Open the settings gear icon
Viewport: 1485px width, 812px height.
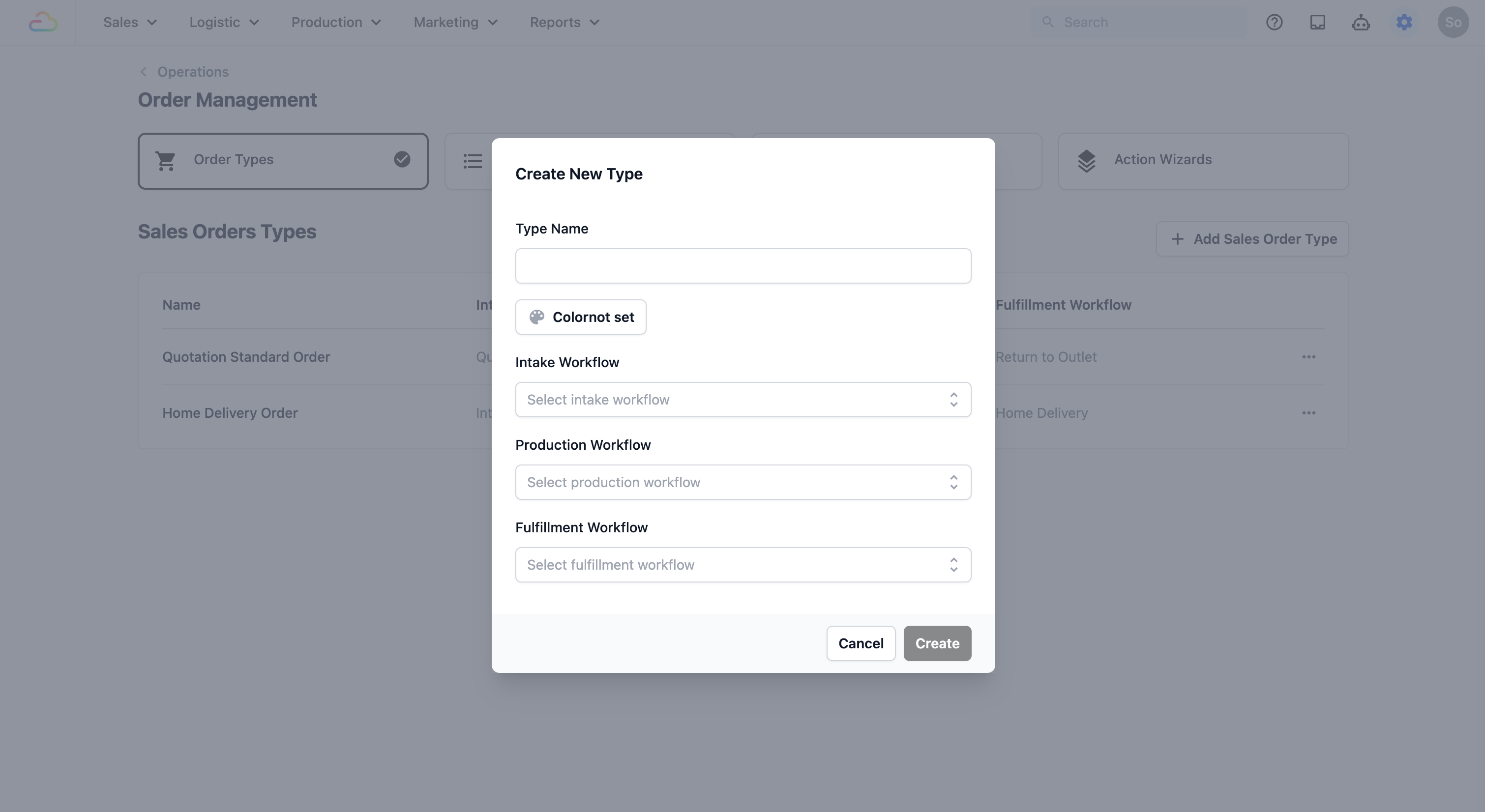click(1404, 23)
